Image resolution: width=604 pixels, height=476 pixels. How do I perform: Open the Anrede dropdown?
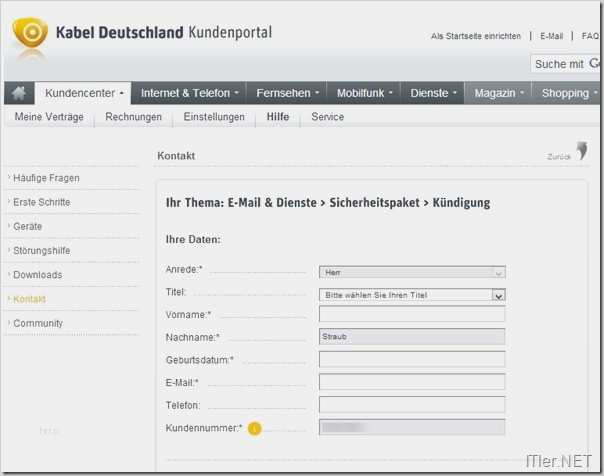click(x=412, y=272)
